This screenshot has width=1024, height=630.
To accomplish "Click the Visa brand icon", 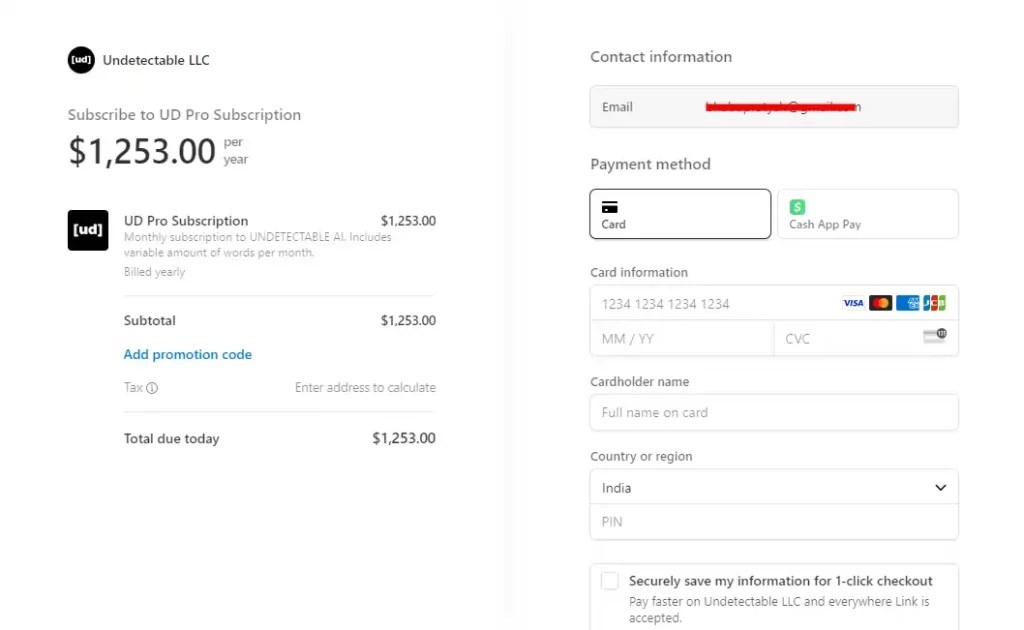I will pos(853,303).
